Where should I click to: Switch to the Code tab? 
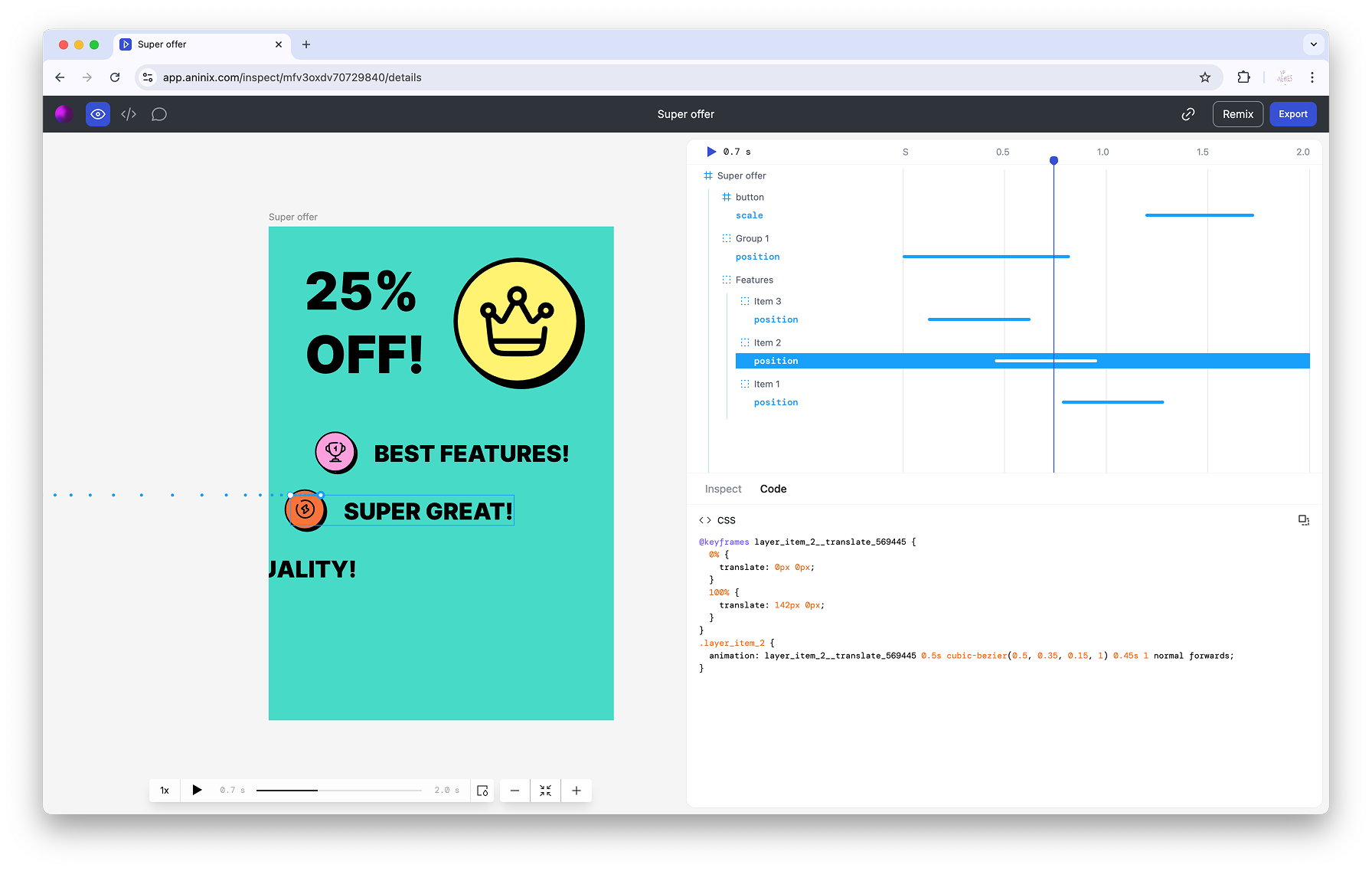tap(773, 489)
